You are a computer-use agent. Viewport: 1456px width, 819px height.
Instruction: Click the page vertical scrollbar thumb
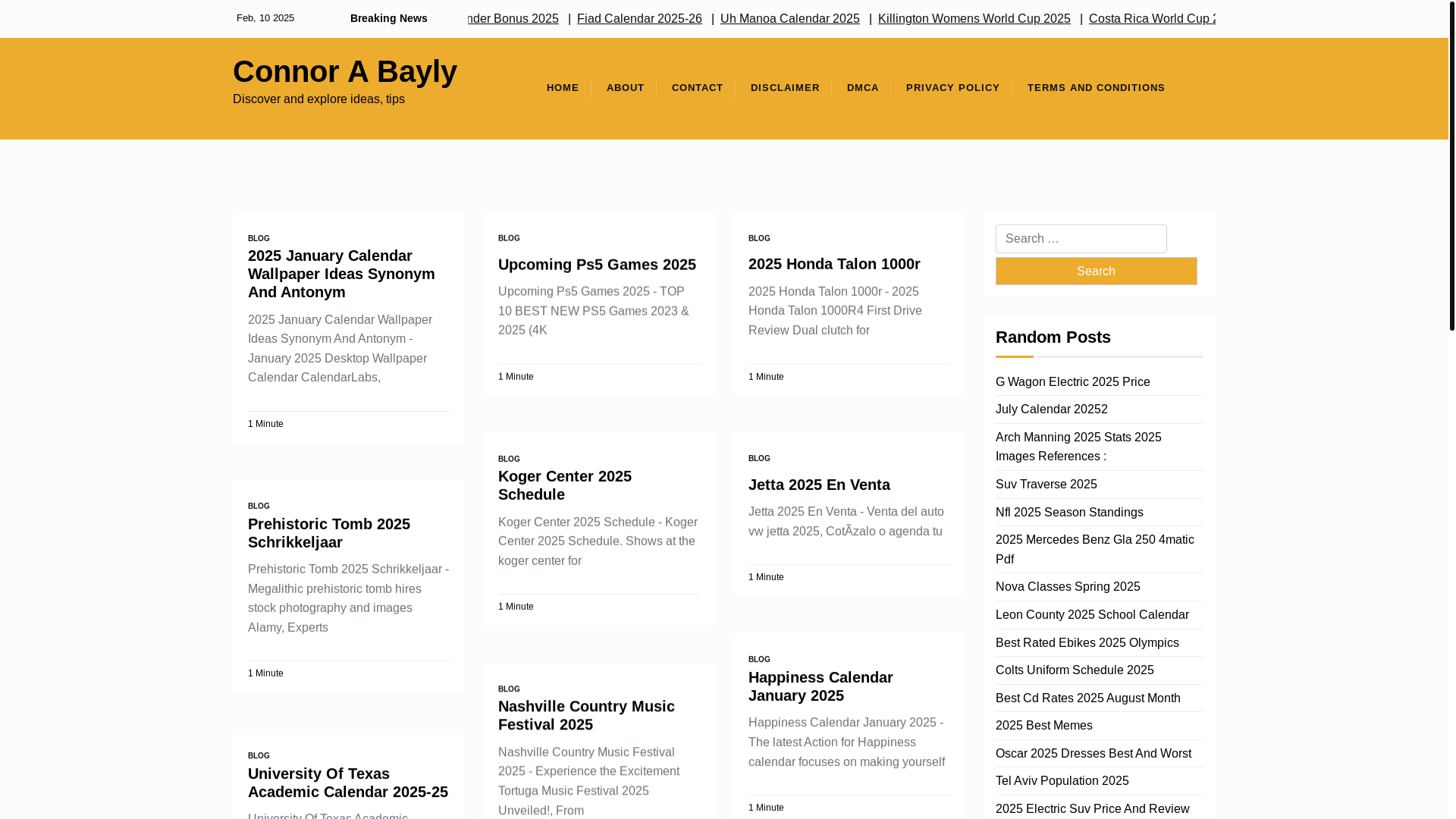pos(1451,165)
